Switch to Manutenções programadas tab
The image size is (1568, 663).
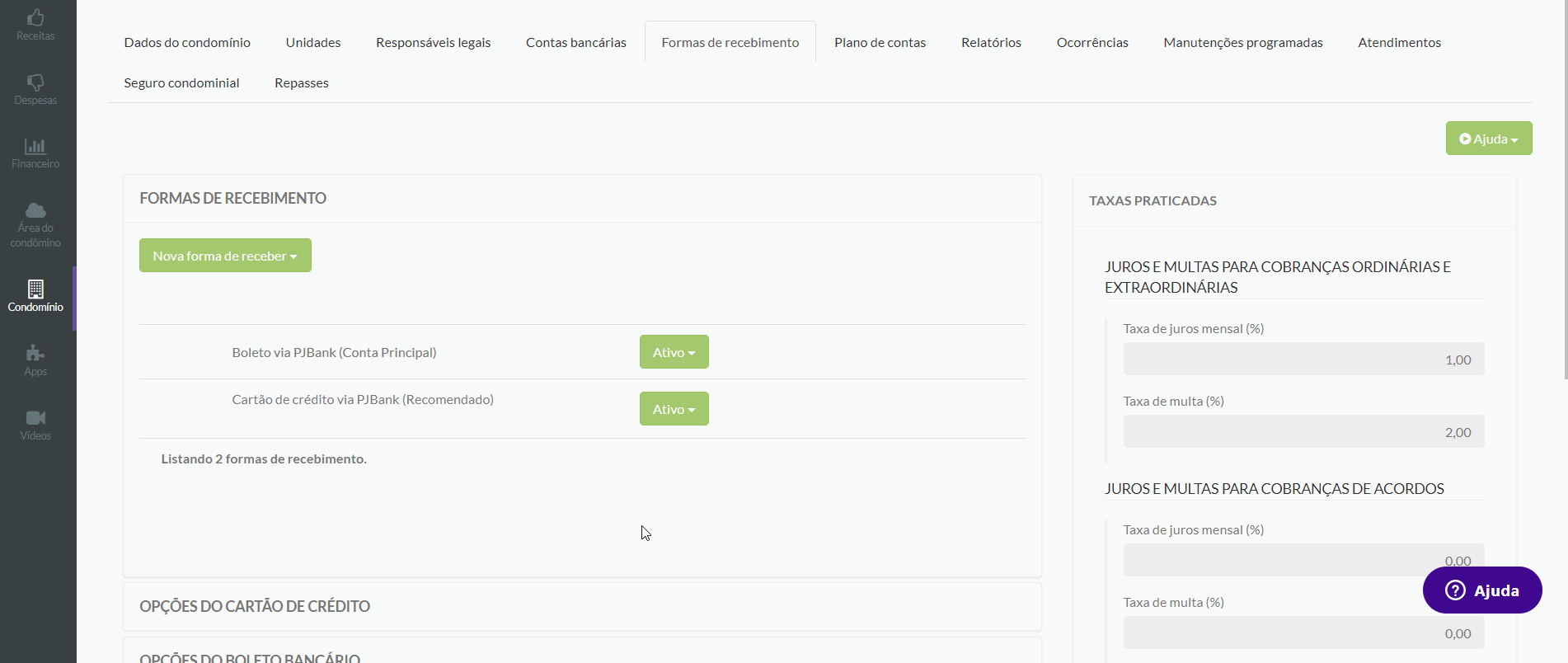point(1243,42)
